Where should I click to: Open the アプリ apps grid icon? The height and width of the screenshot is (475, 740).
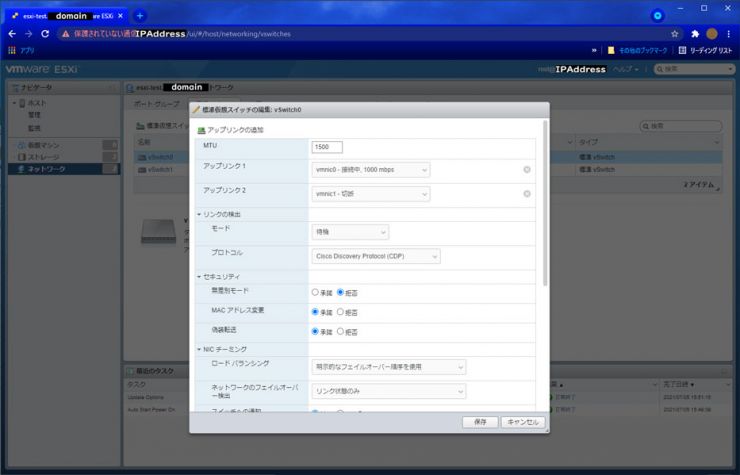coord(12,50)
